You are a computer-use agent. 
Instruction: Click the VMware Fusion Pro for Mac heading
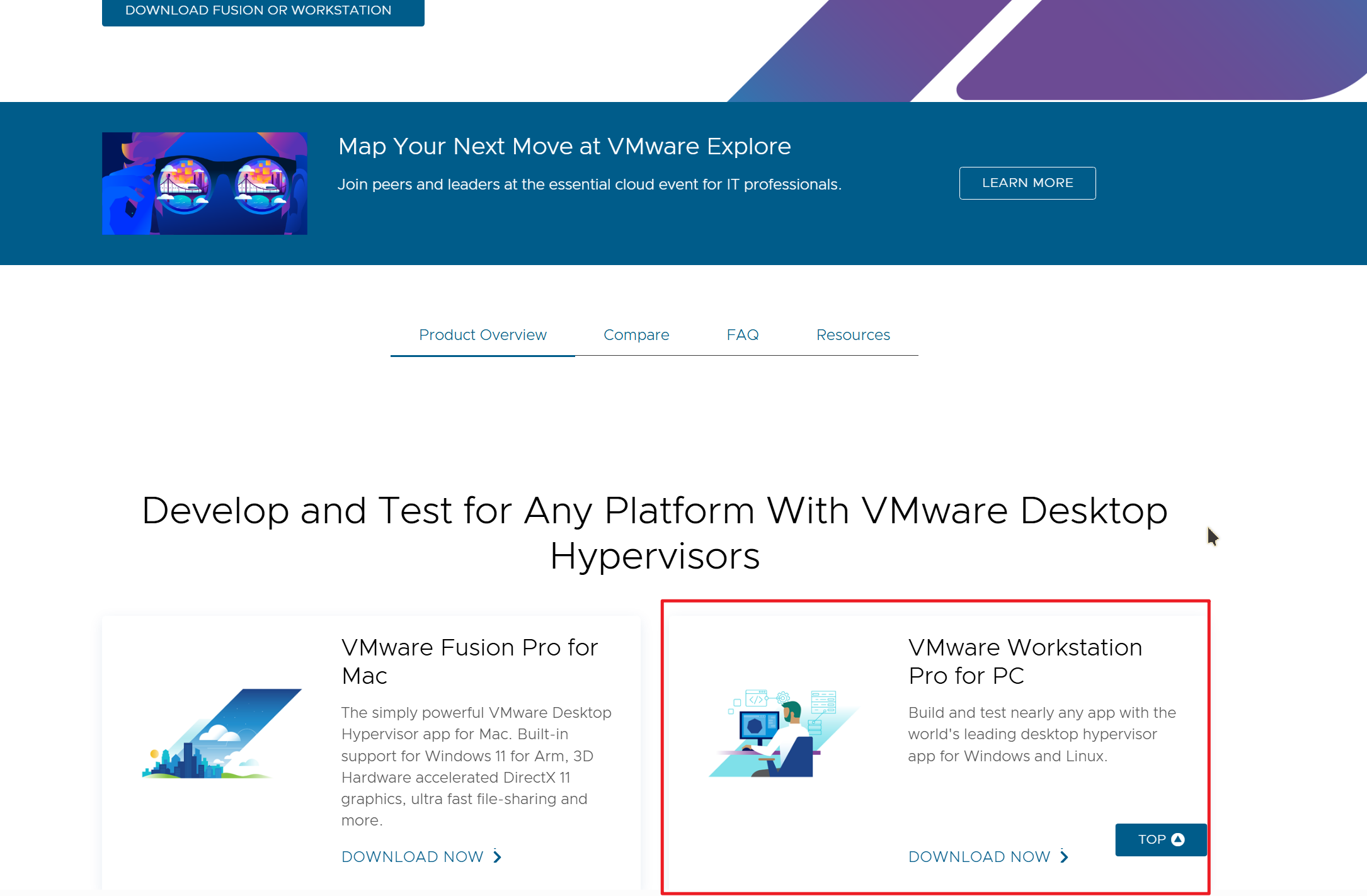(x=469, y=661)
